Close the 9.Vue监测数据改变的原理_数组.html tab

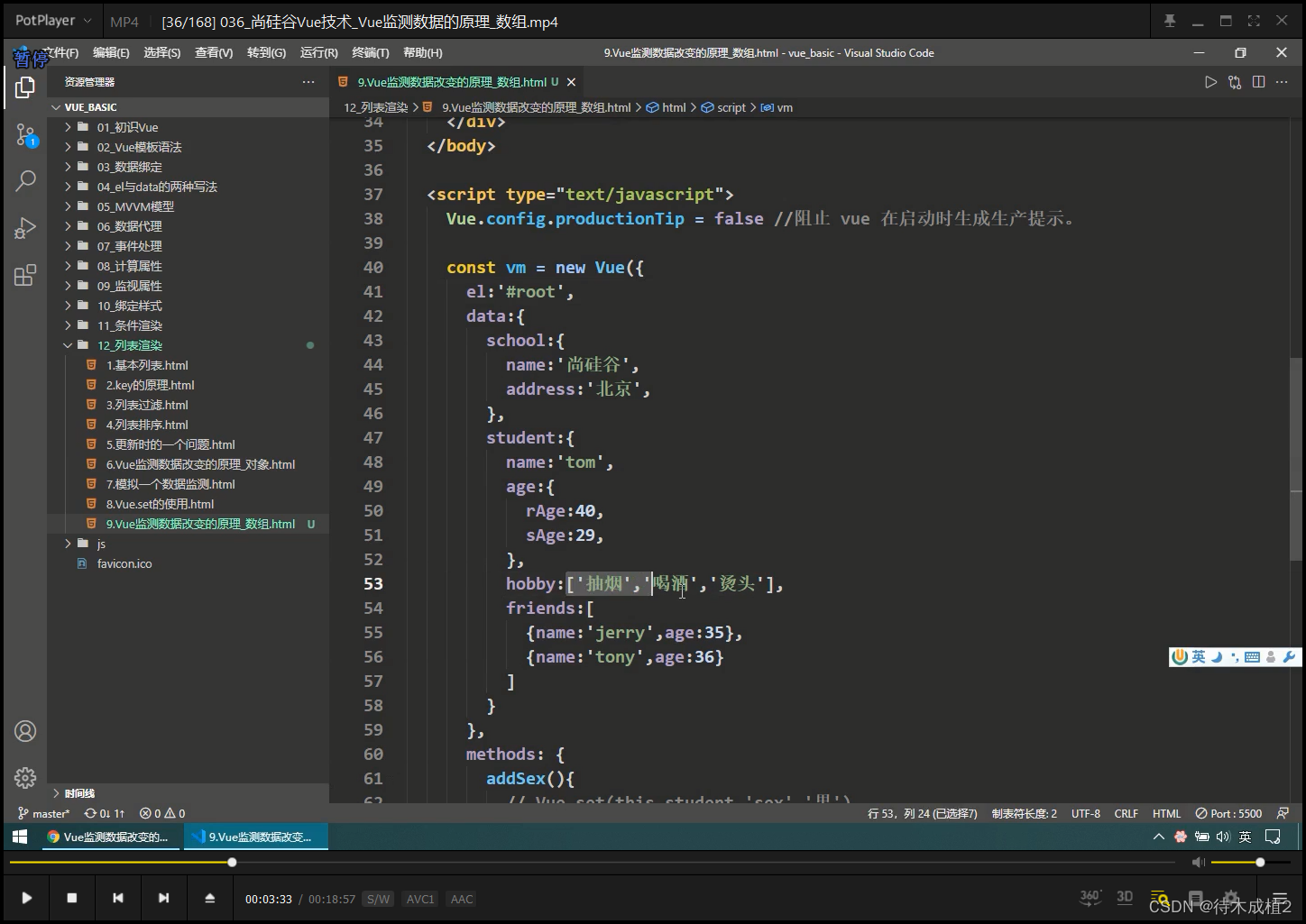click(571, 82)
